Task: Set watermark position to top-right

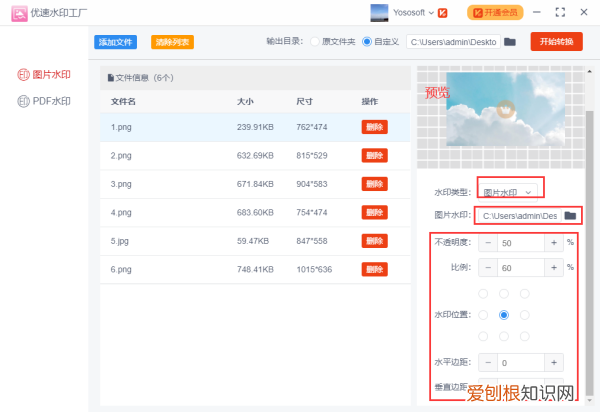Action: tap(525, 293)
